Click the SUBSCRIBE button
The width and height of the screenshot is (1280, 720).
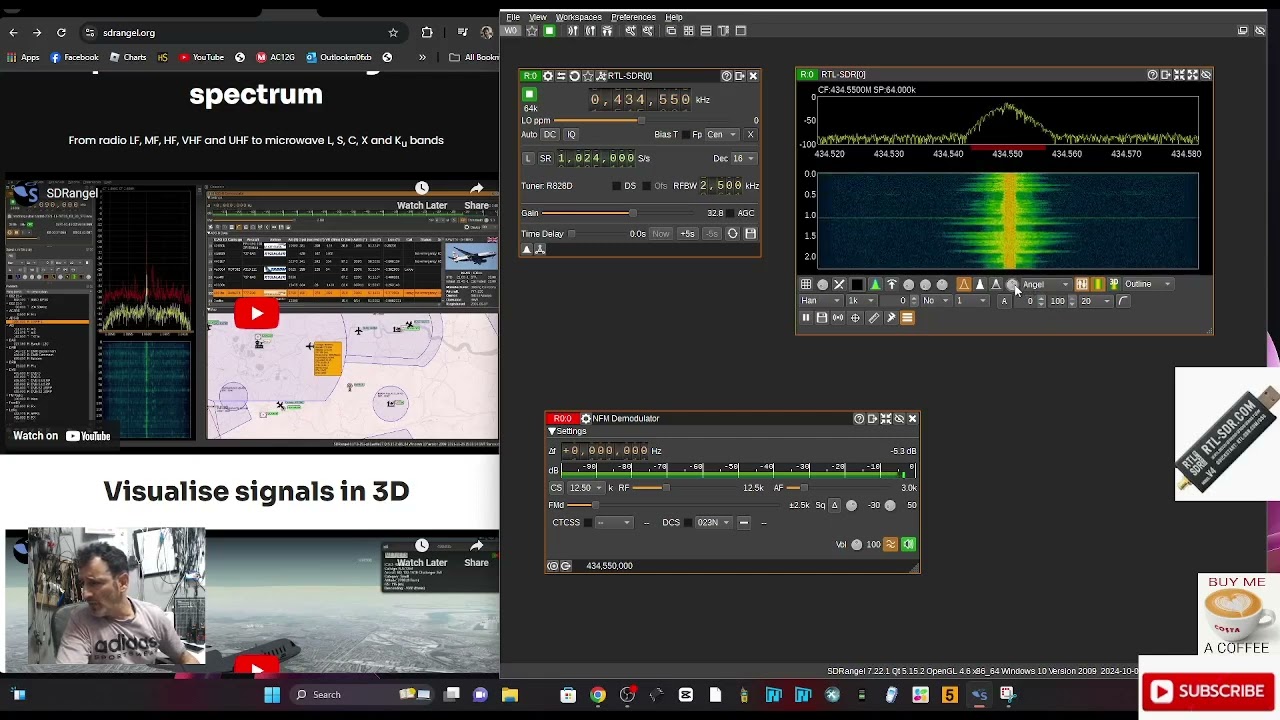pos(1208,691)
